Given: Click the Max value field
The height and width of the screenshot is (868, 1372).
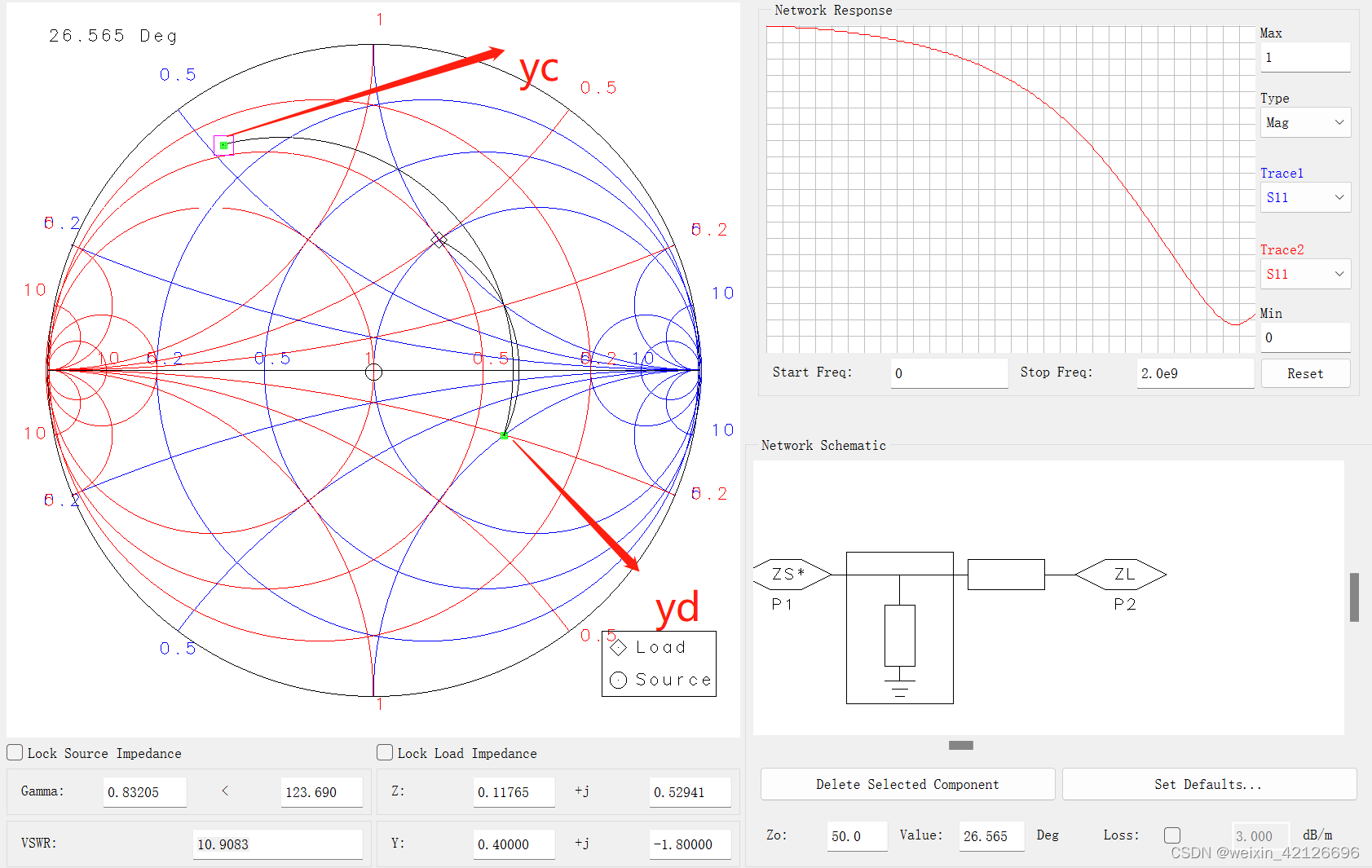Looking at the screenshot, I should pos(1306,58).
